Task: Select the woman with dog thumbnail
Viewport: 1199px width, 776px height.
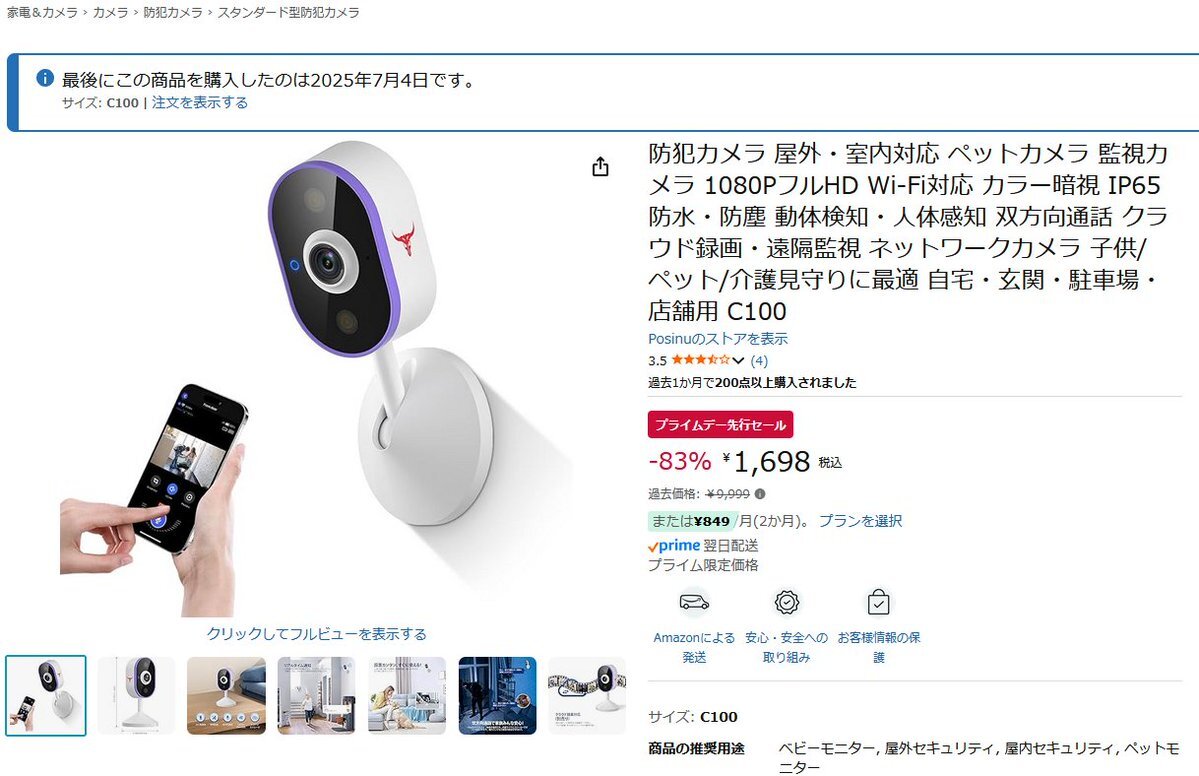Action: [407, 696]
